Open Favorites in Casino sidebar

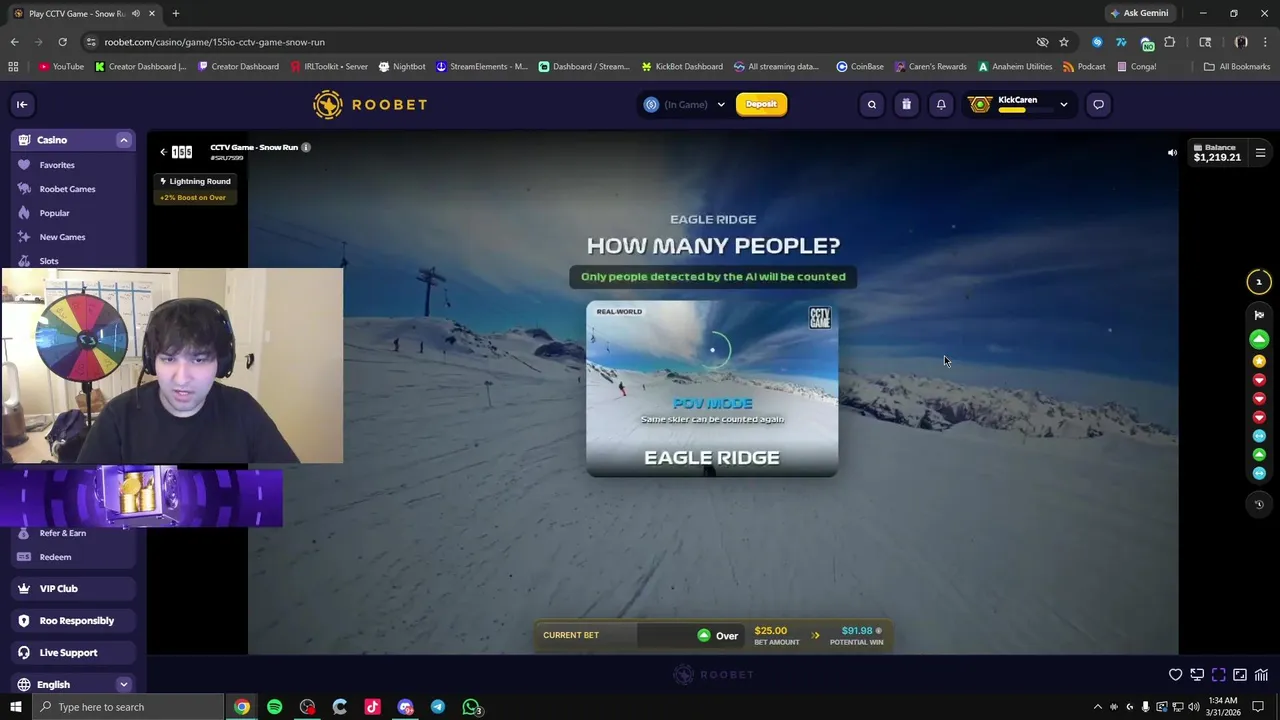pyautogui.click(x=73, y=165)
